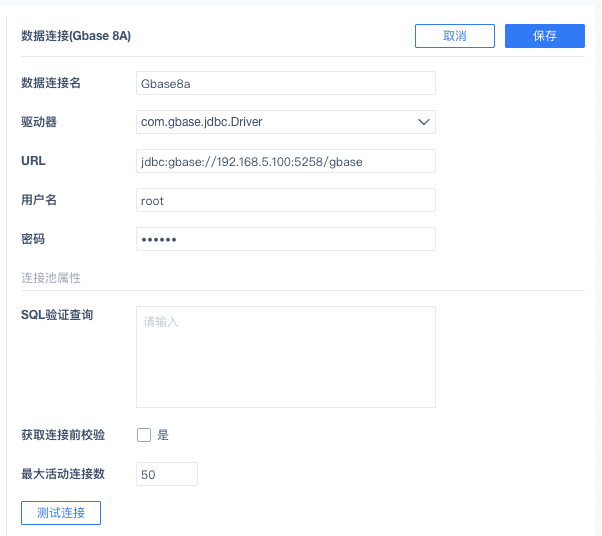The width and height of the screenshot is (602, 536).
Task: Enable the 获取连接前校验 checkbox
Action: point(144,435)
